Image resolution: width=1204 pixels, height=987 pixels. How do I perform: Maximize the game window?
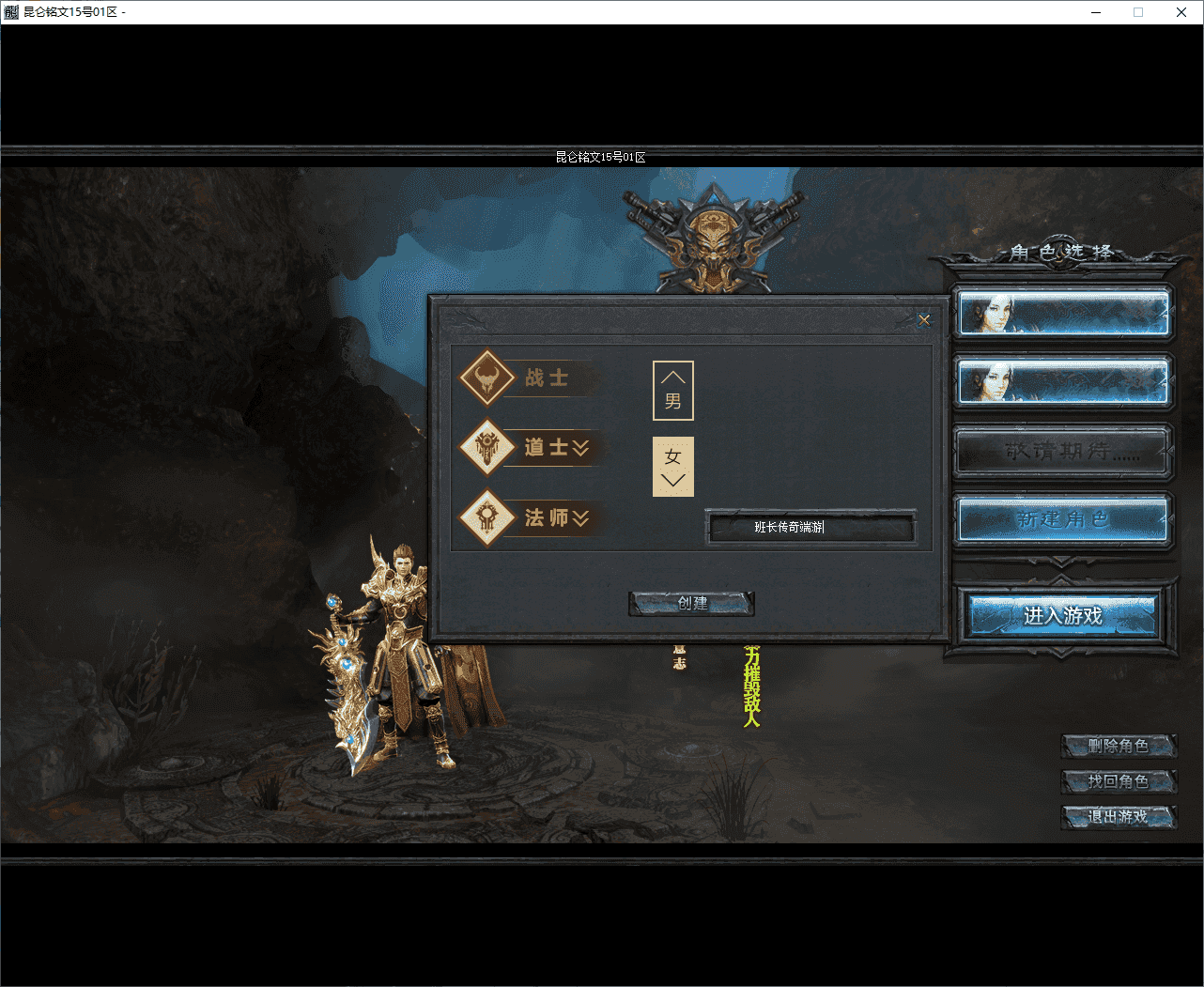click(1138, 12)
